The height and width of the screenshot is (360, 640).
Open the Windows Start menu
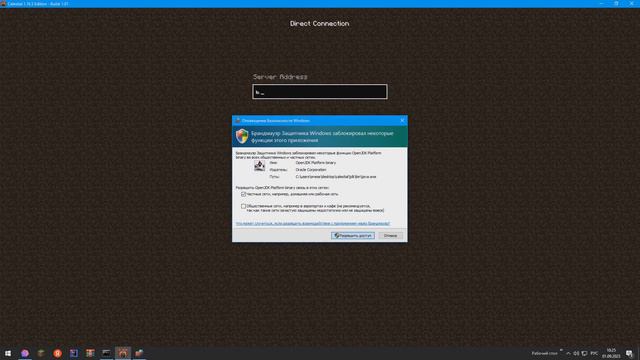[8, 353]
